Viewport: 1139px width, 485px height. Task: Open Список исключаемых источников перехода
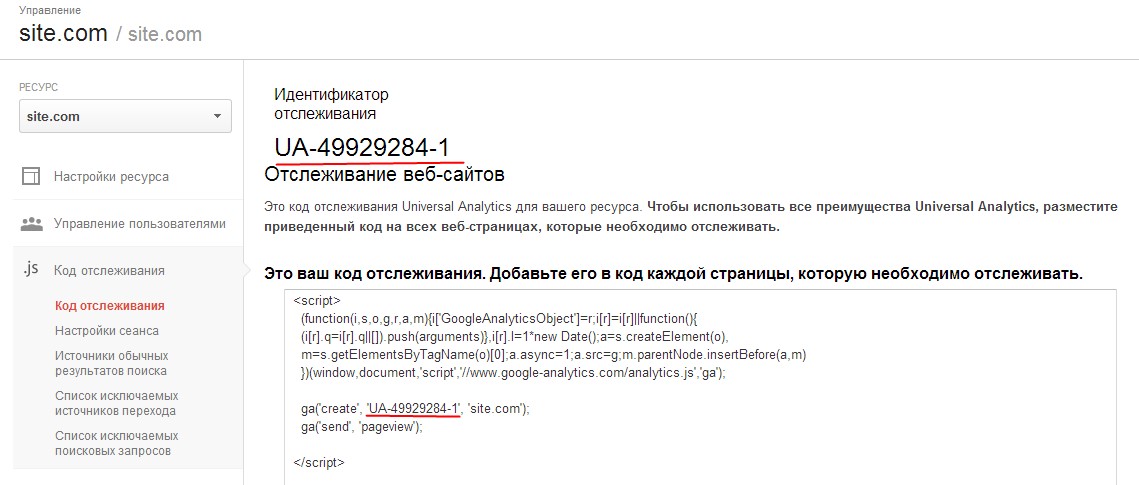click(116, 403)
